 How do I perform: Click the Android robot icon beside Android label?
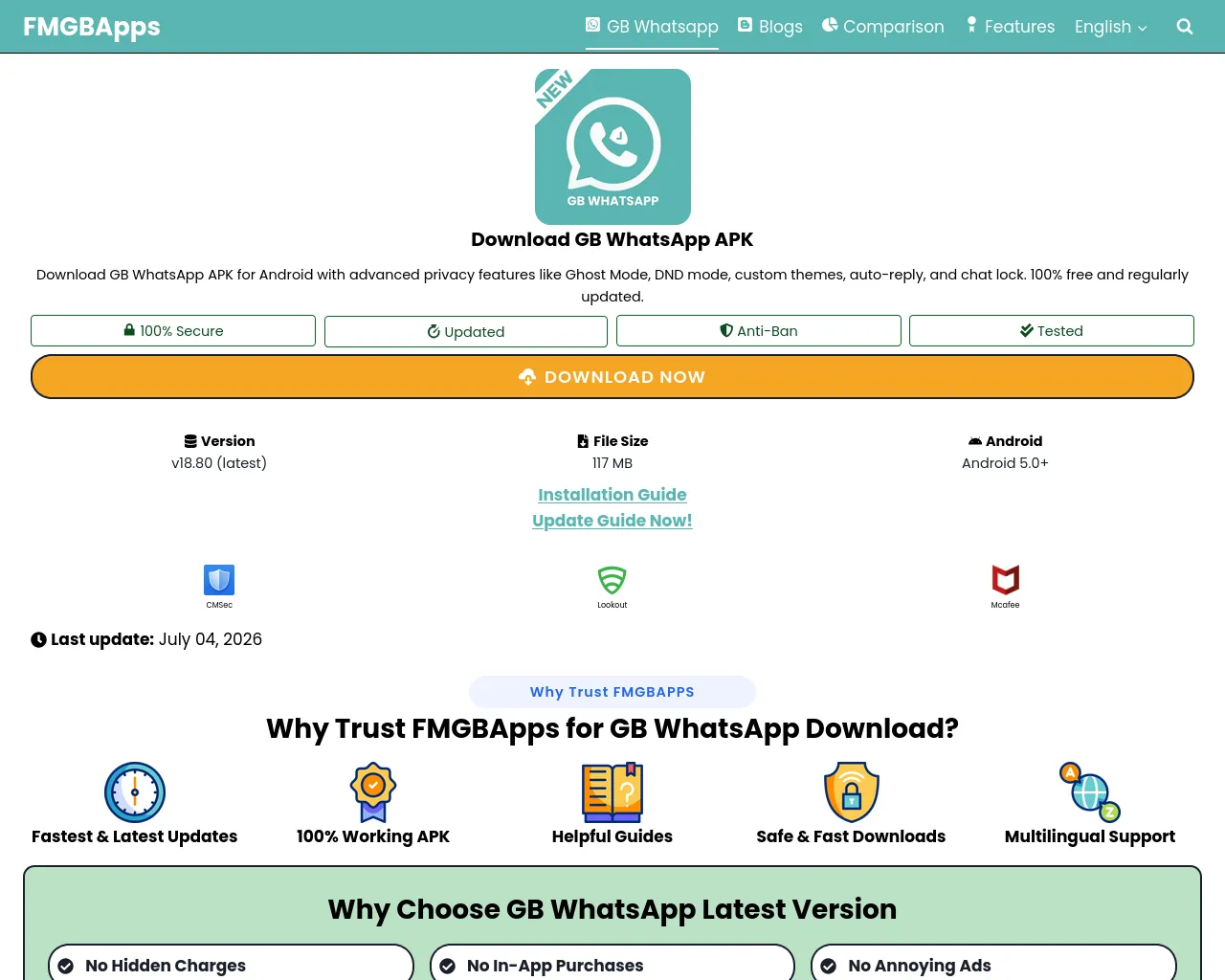tap(975, 441)
